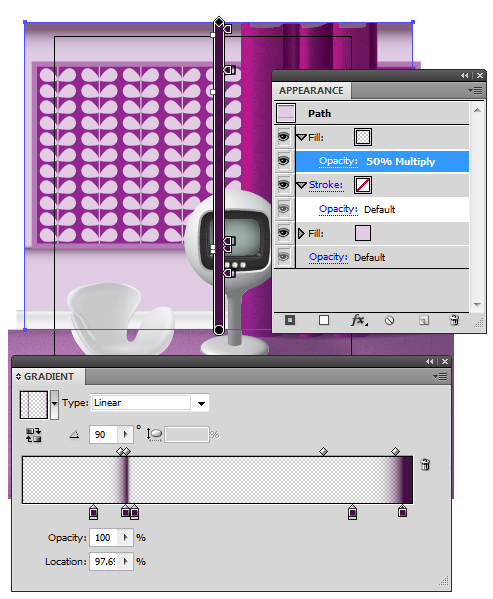Click the Stroke none swatch

(x=363, y=185)
